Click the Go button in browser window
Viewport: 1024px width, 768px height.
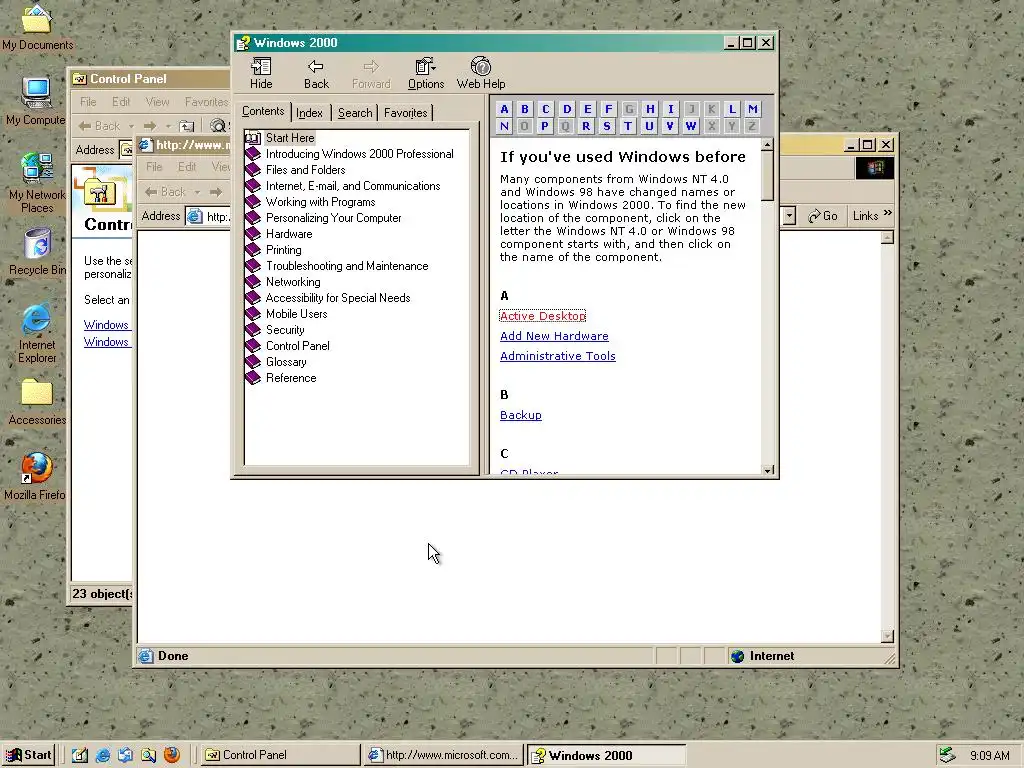point(822,216)
